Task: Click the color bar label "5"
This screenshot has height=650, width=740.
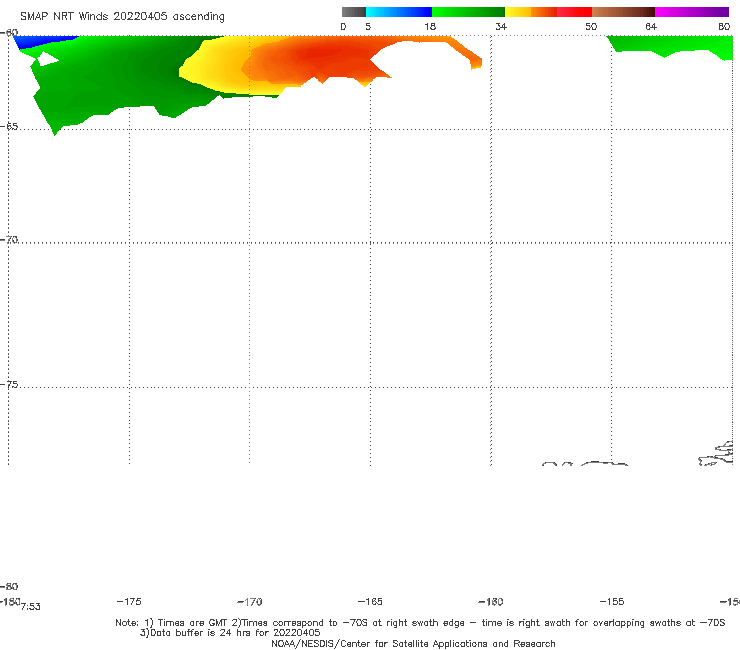Action: point(368,27)
